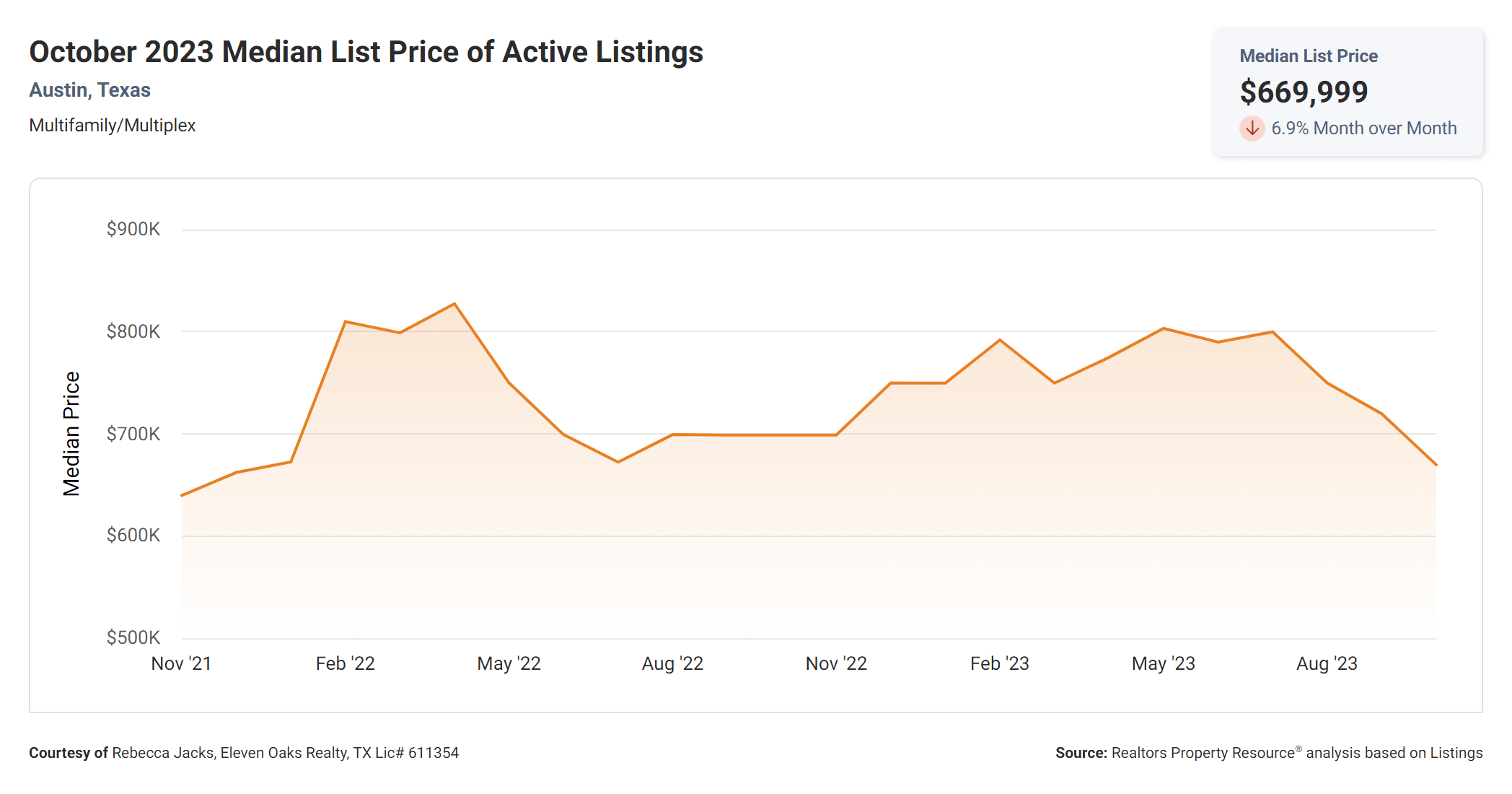Click the $500K y-axis label
The height and width of the screenshot is (794, 1512).
(x=133, y=638)
